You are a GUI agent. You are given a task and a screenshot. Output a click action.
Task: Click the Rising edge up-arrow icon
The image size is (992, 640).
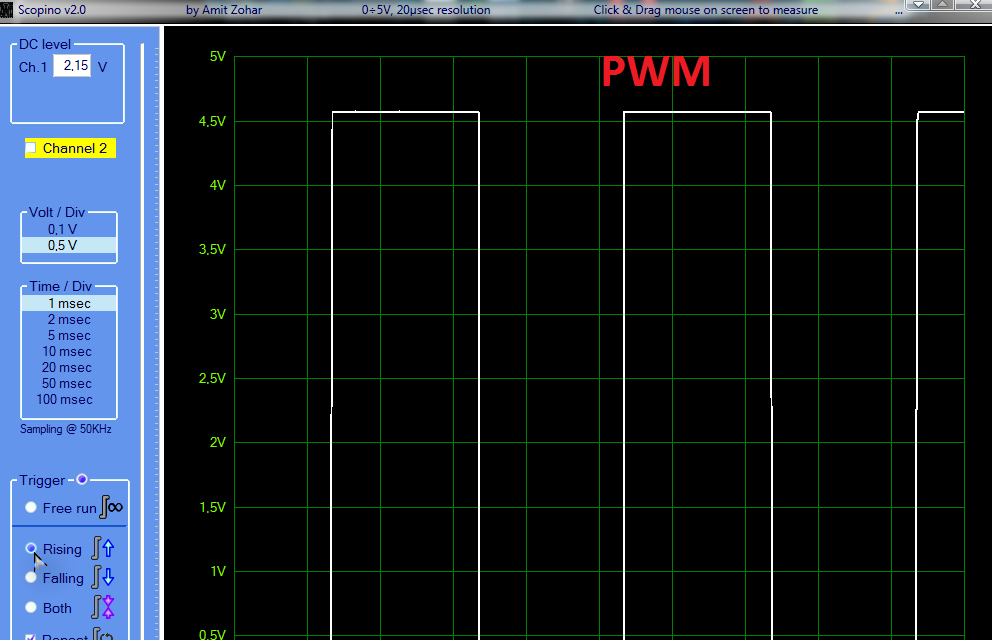pos(103,548)
